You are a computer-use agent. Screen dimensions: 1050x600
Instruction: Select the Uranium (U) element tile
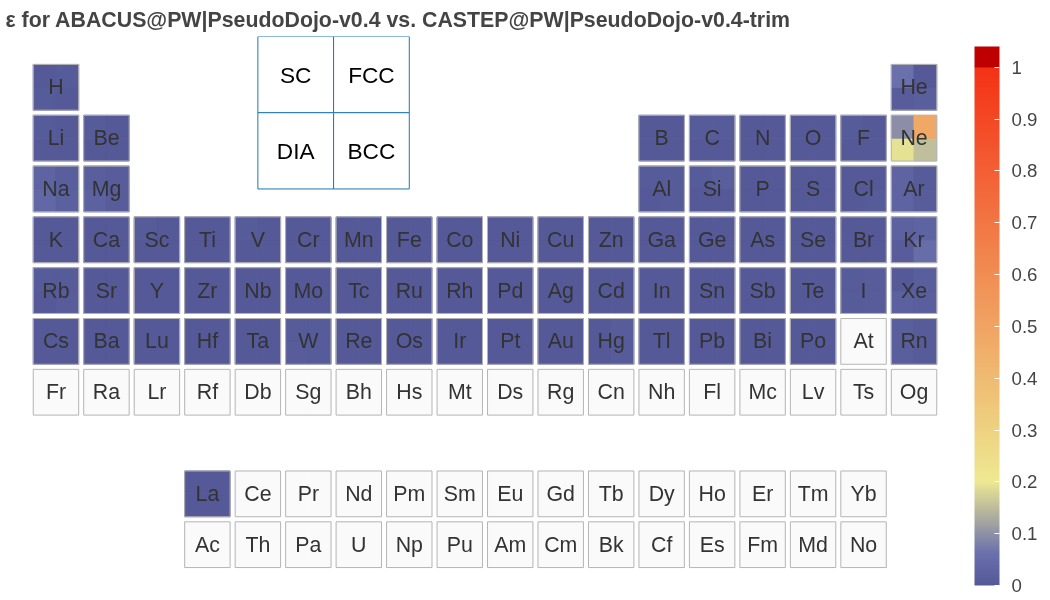[358, 545]
